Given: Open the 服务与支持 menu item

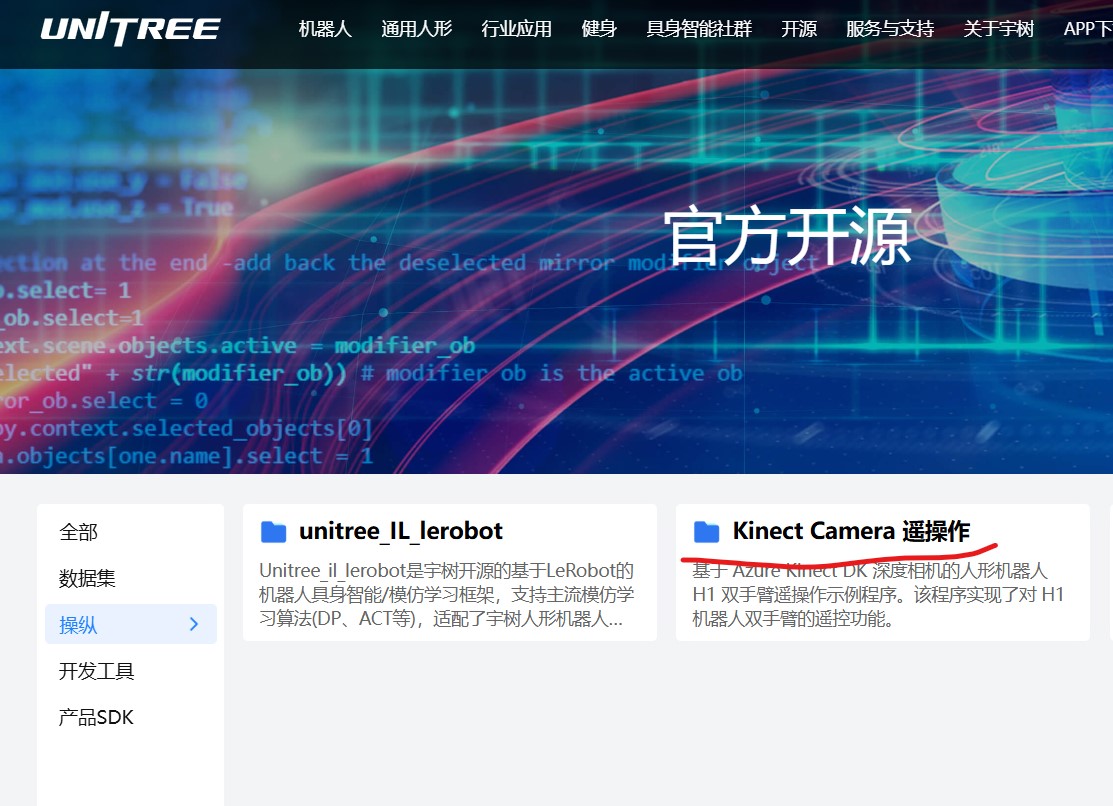Looking at the screenshot, I should point(890,29).
